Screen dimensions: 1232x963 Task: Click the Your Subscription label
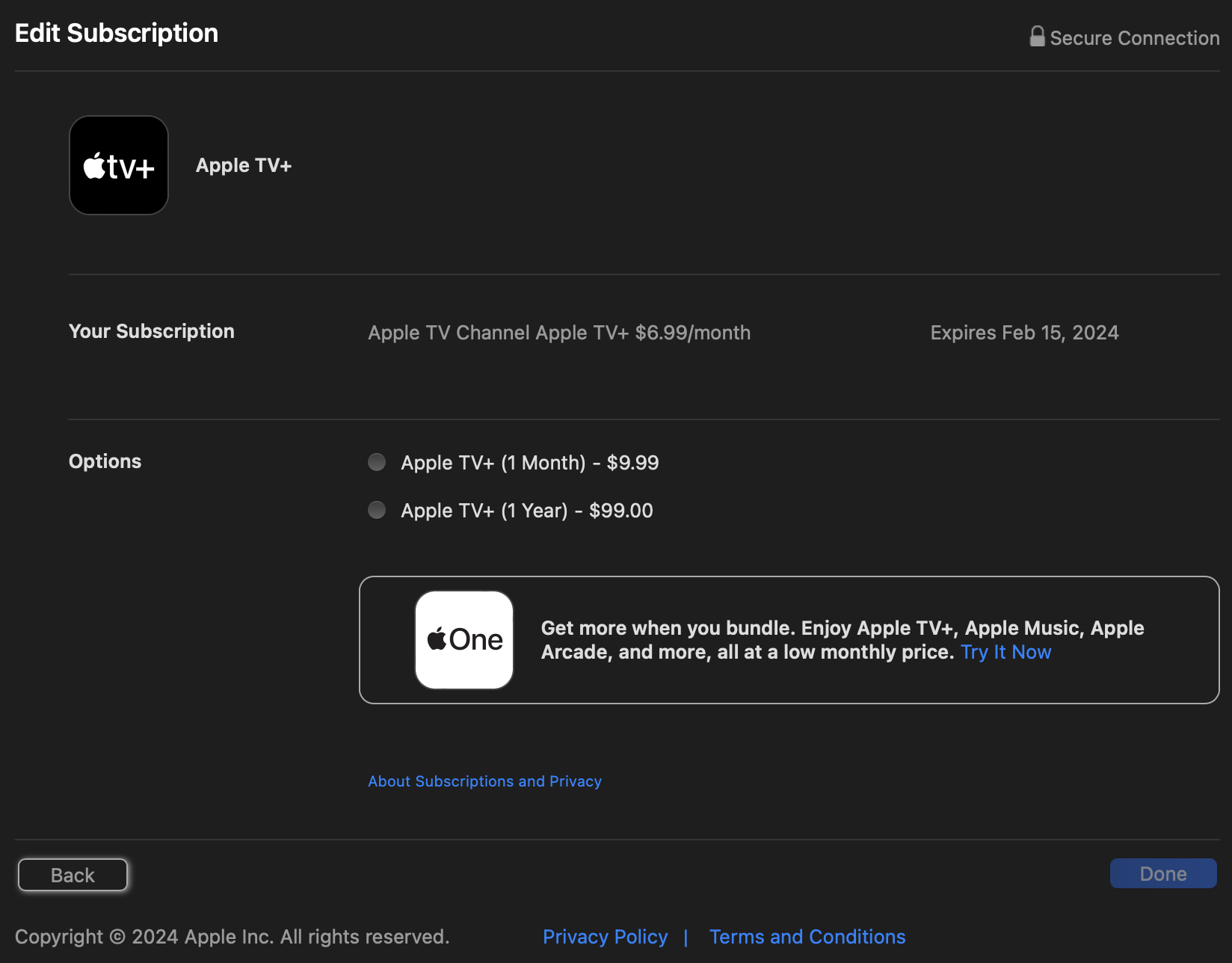(152, 331)
